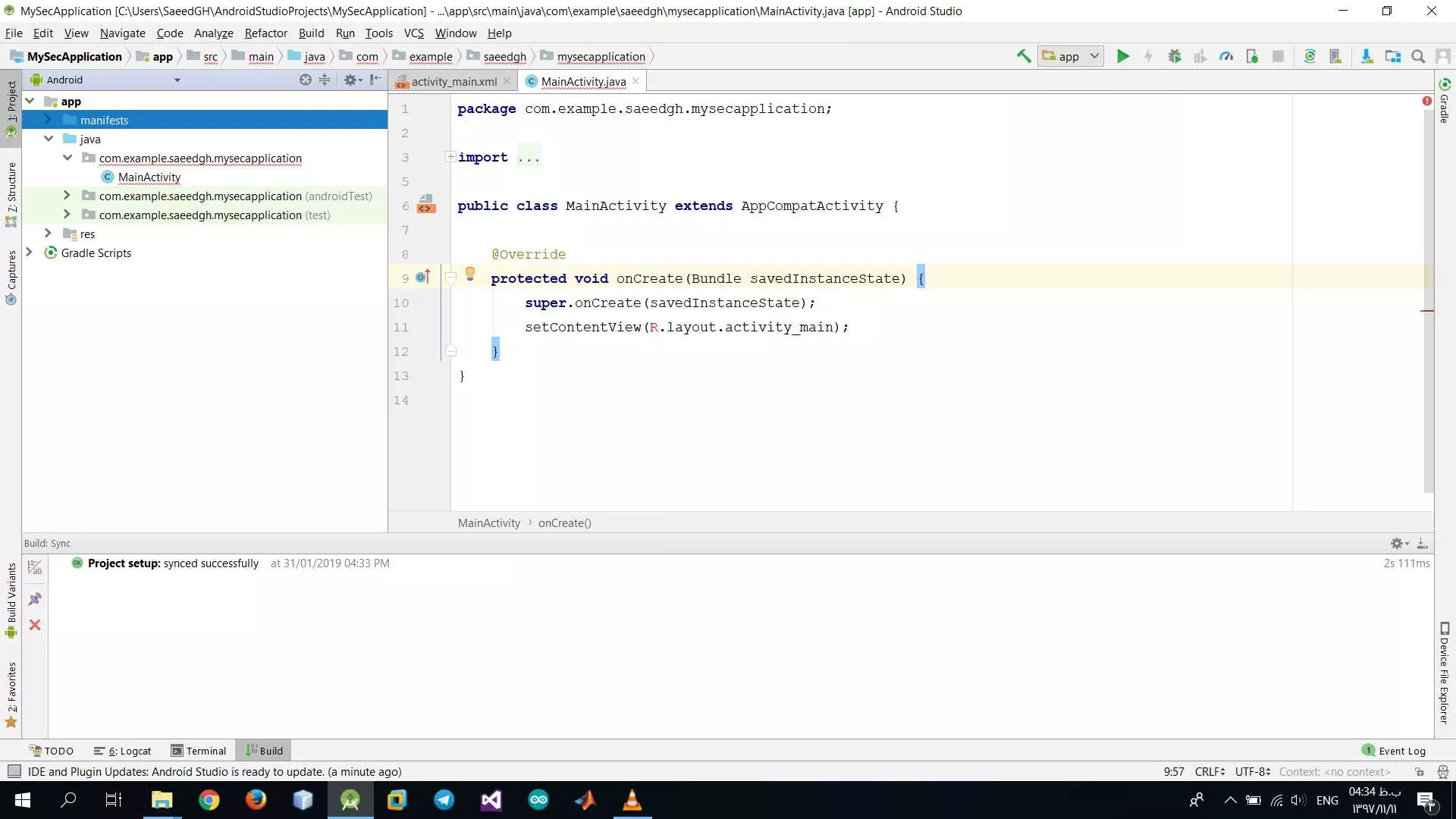Open the VCS menu

click(413, 33)
